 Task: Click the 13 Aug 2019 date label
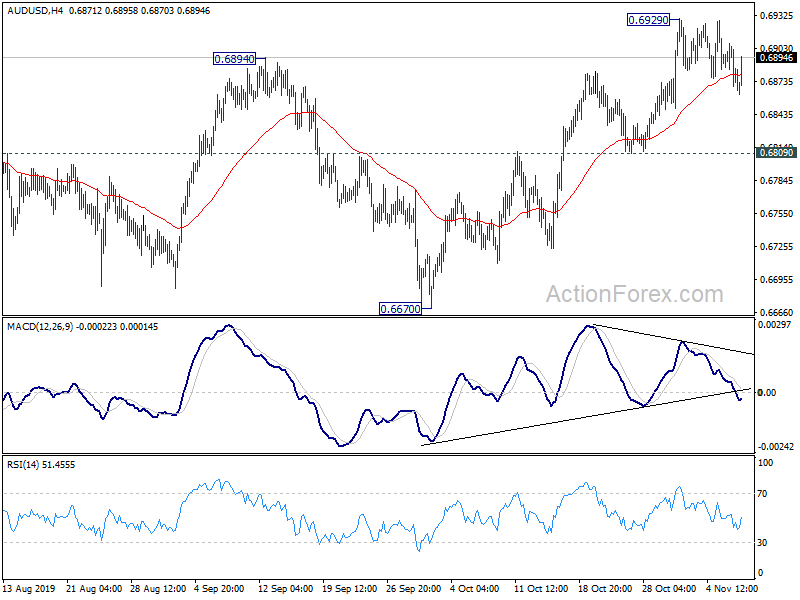[x=29, y=588]
